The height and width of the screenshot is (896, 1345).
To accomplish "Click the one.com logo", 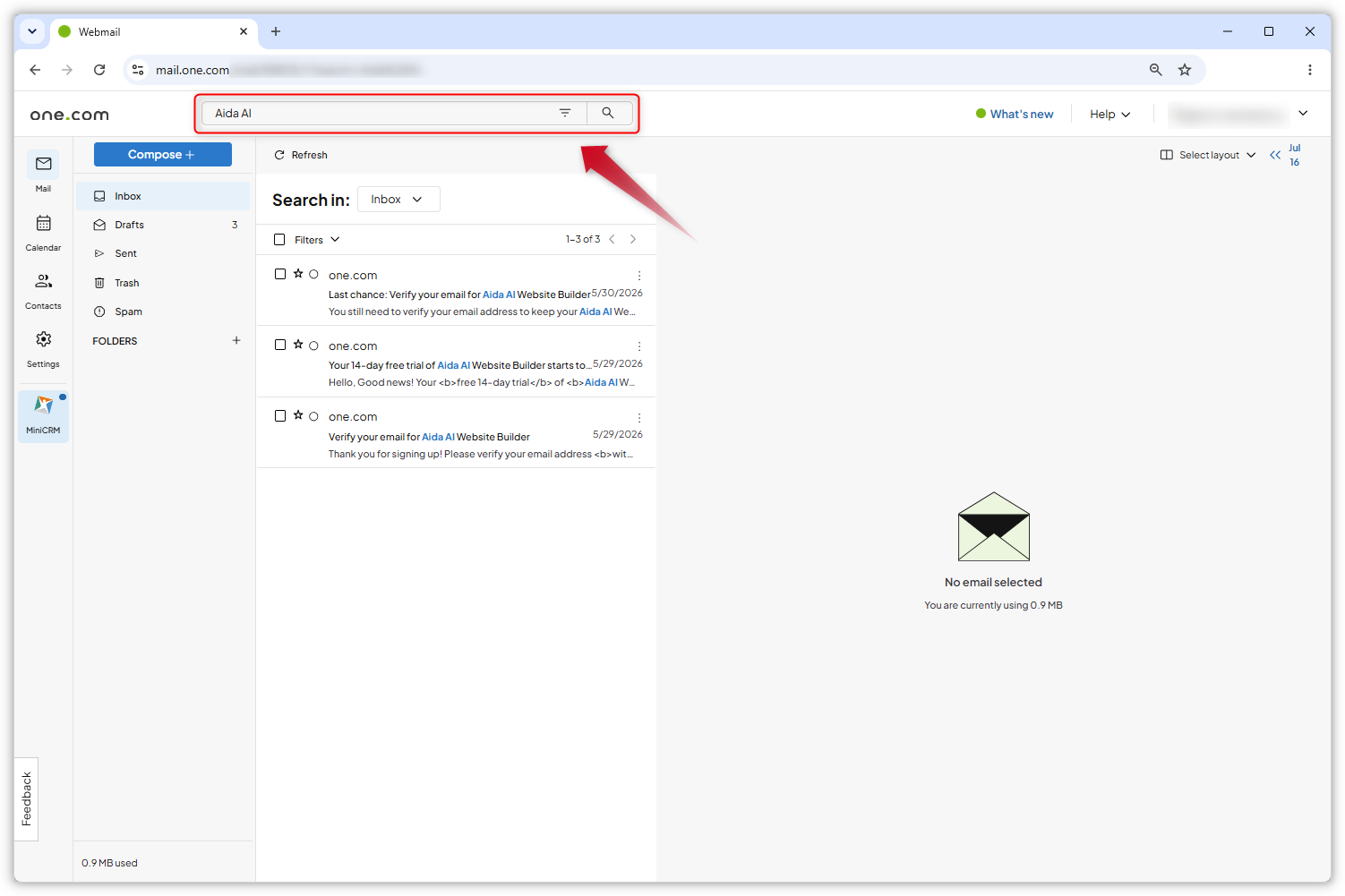I will point(70,115).
